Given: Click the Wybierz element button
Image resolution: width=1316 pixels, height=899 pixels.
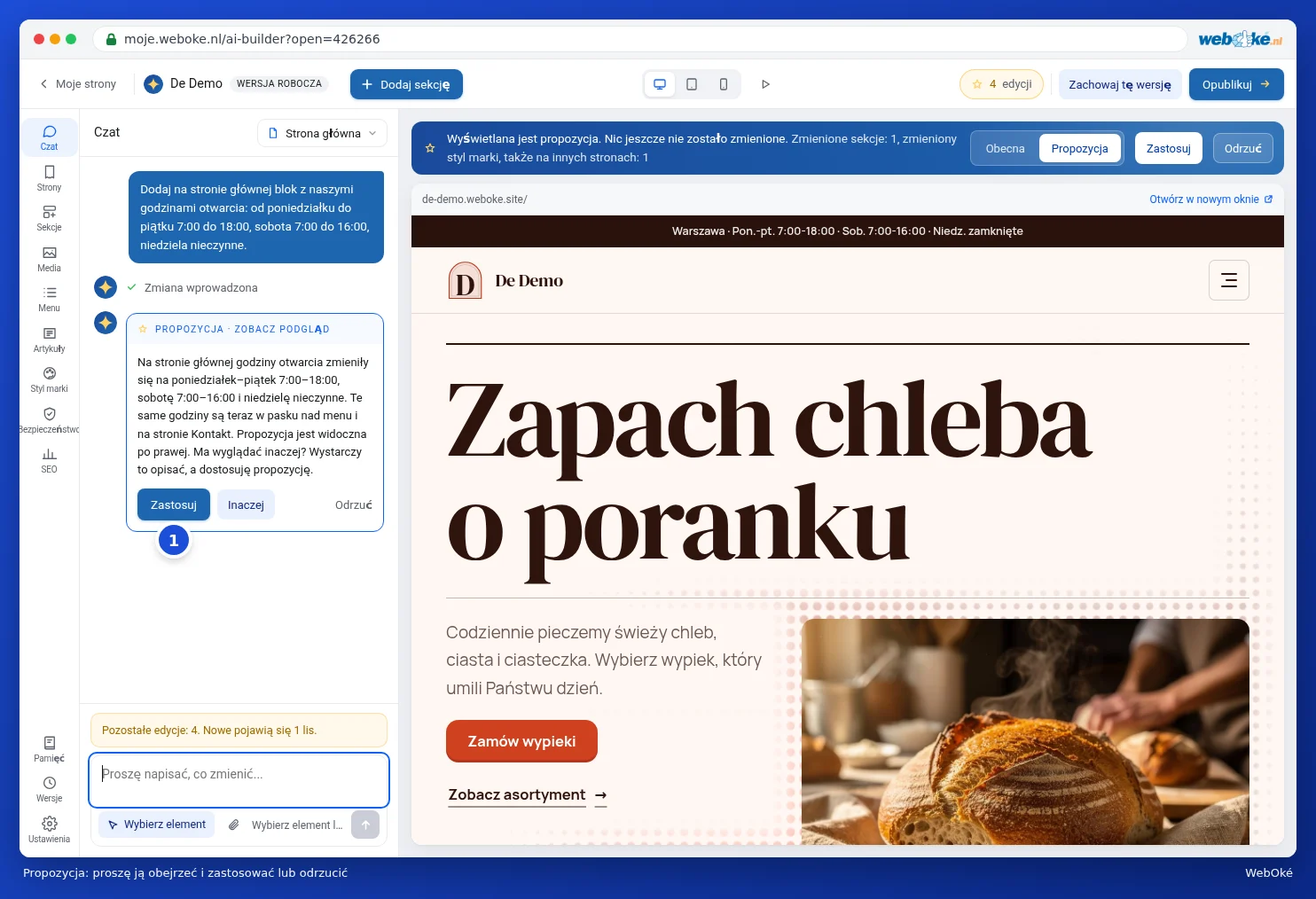Looking at the screenshot, I should coord(157,825).
